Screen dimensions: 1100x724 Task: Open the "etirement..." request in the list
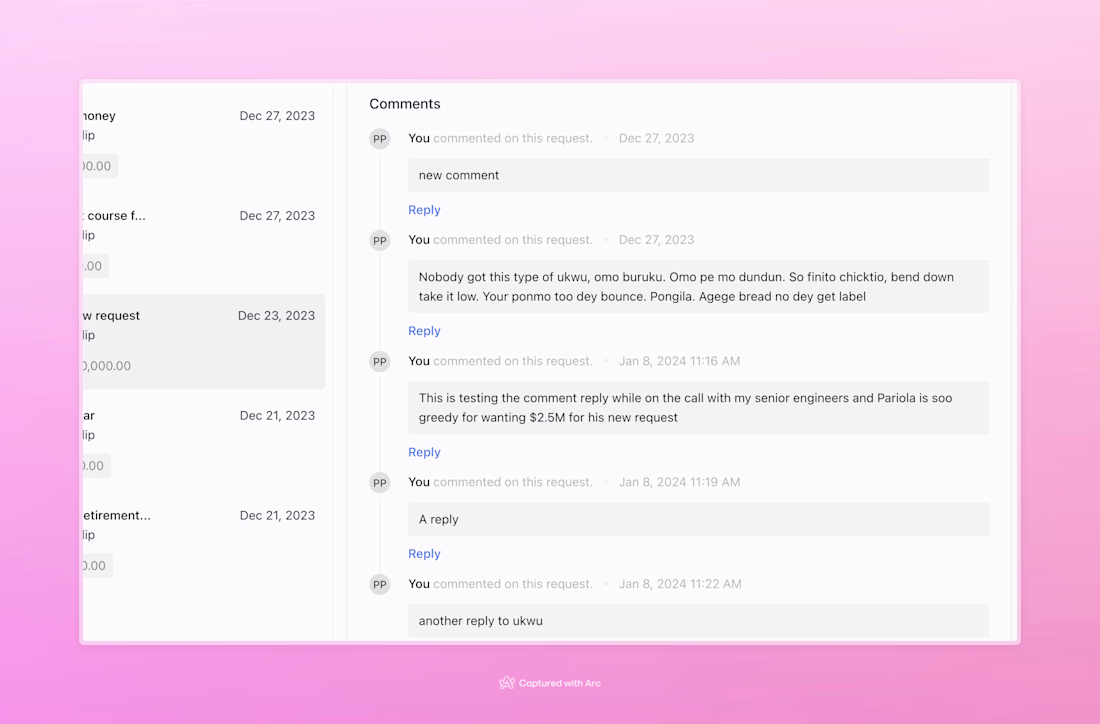(x=203, y=541)
